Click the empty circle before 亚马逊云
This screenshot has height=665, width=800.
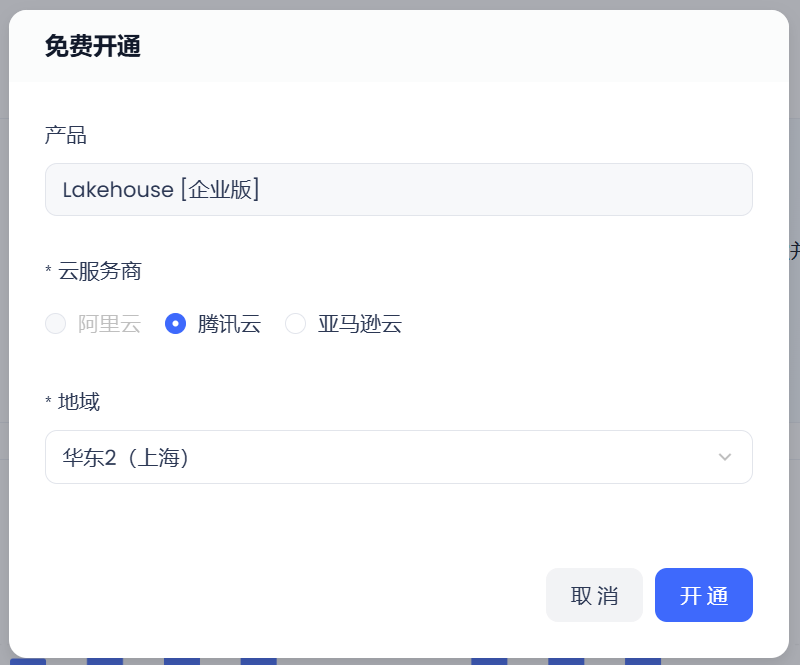[x=295, y=324]
